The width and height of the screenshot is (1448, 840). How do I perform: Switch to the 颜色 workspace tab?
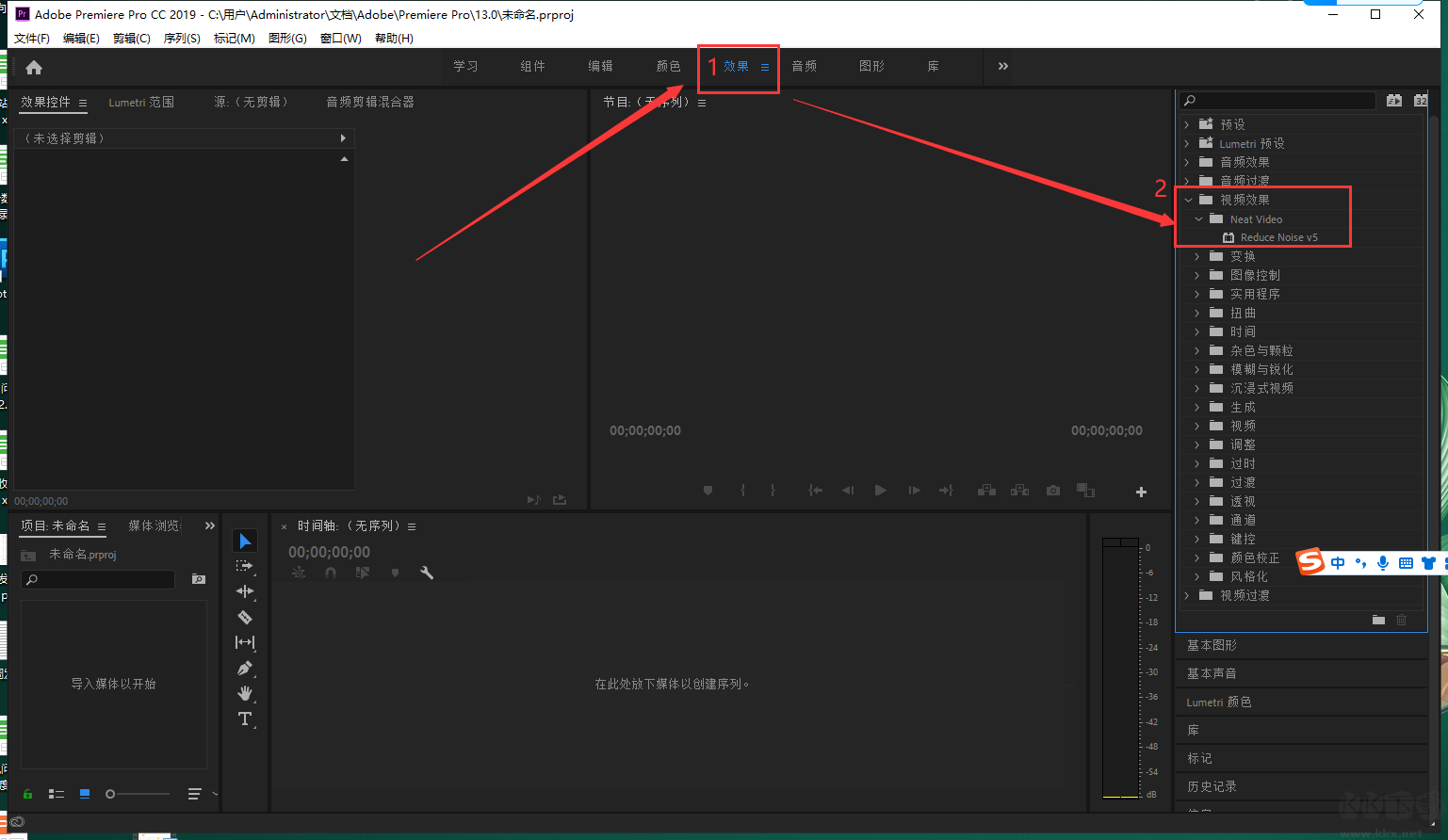point(668,66)
